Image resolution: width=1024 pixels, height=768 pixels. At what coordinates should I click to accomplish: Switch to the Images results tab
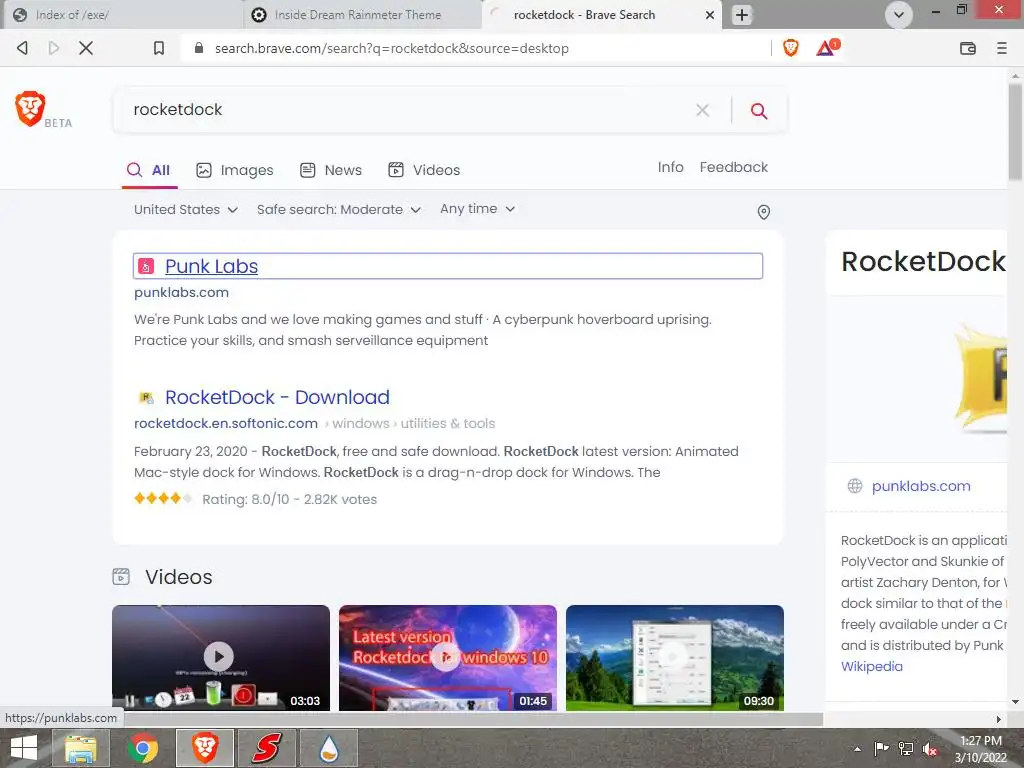[235, 170]
